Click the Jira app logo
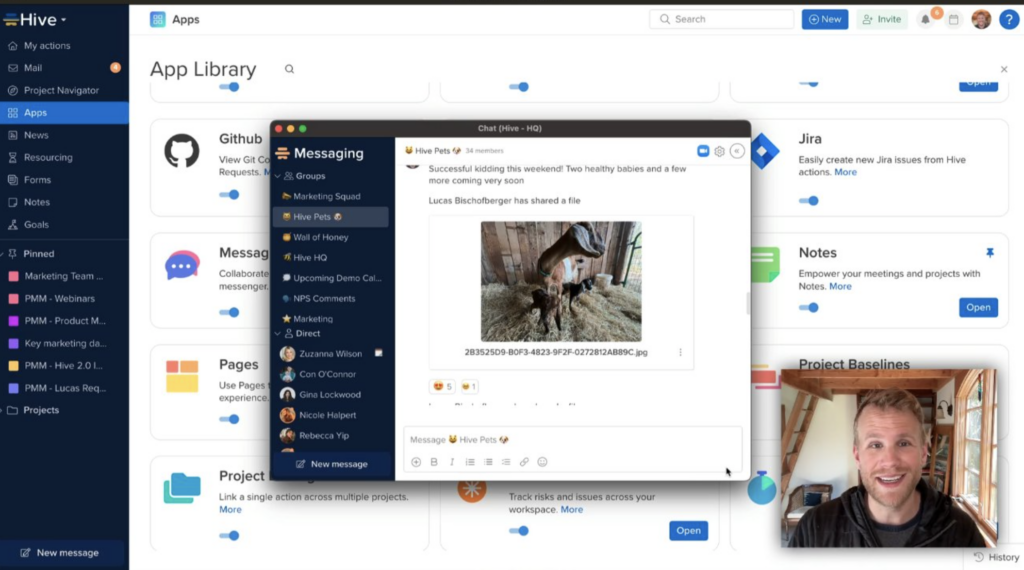This screenshot has height=570, width=1024. [763, 151]
